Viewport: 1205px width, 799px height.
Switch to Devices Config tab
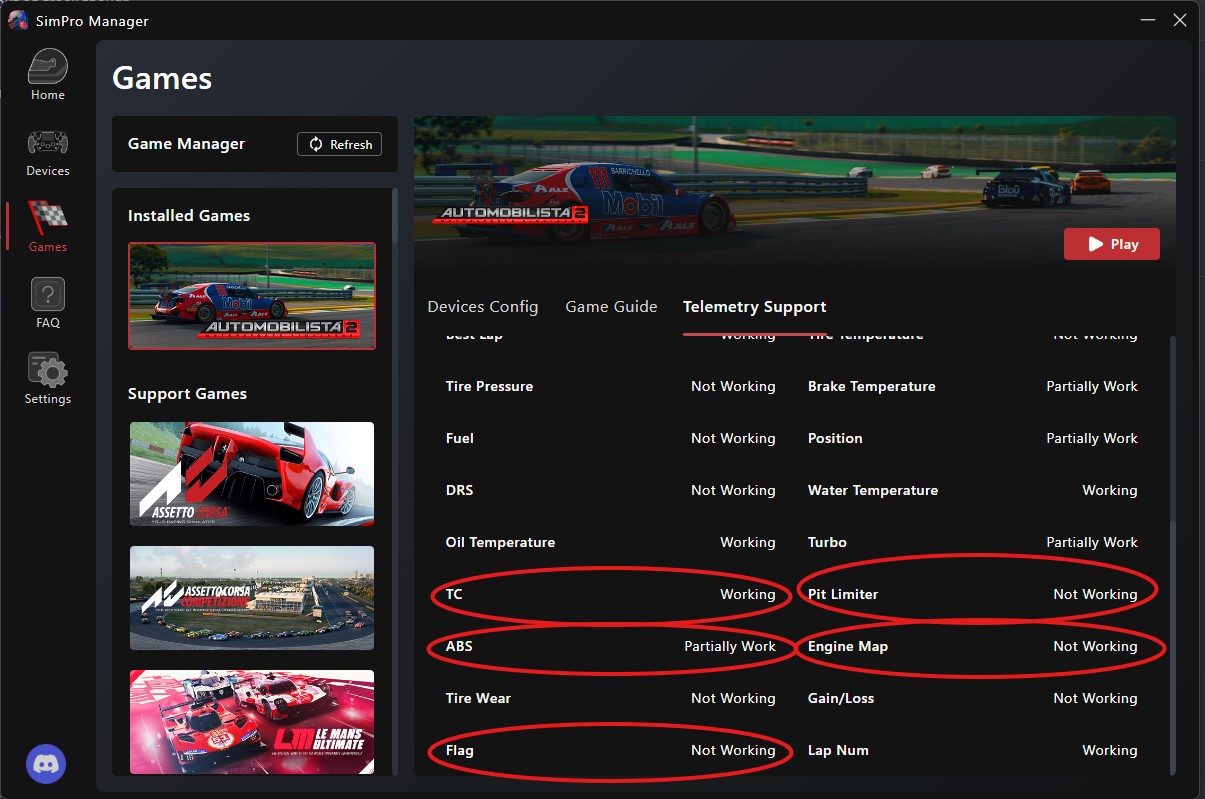tap(482, 307)
